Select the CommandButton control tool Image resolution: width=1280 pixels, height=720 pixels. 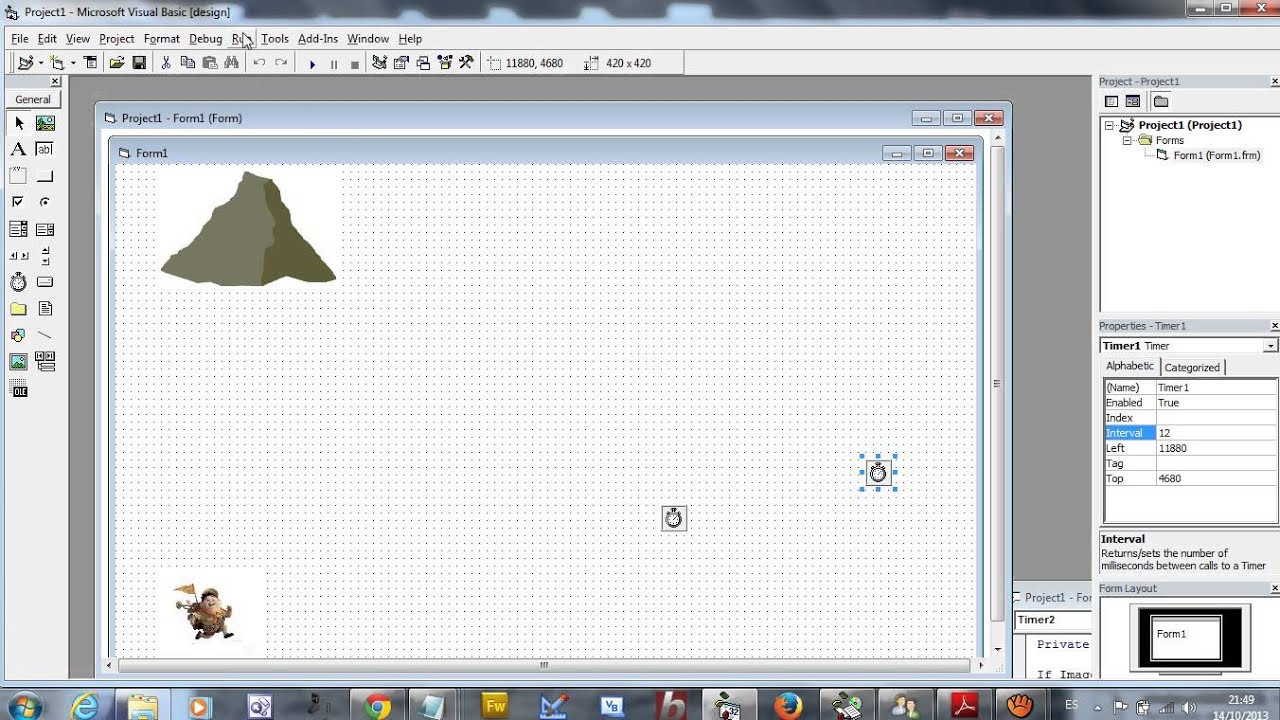[45, 176]
